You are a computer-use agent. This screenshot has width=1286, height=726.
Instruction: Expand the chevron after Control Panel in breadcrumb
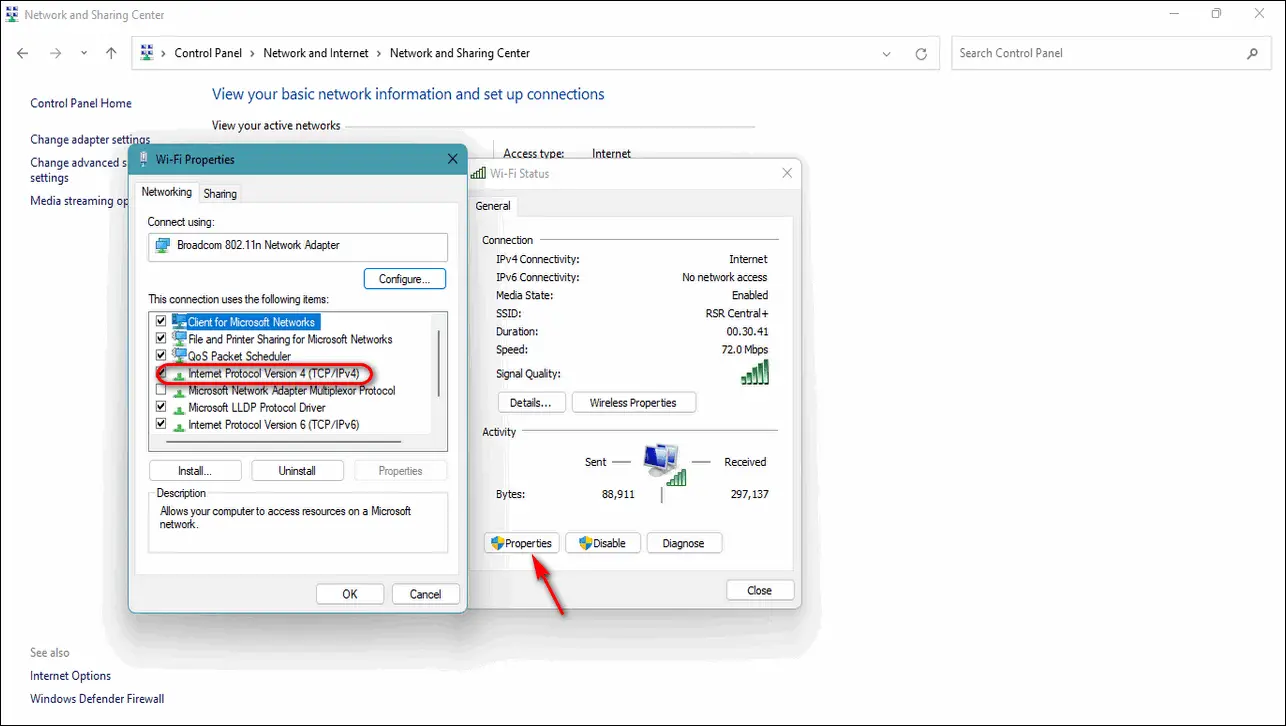coord(253,53)
